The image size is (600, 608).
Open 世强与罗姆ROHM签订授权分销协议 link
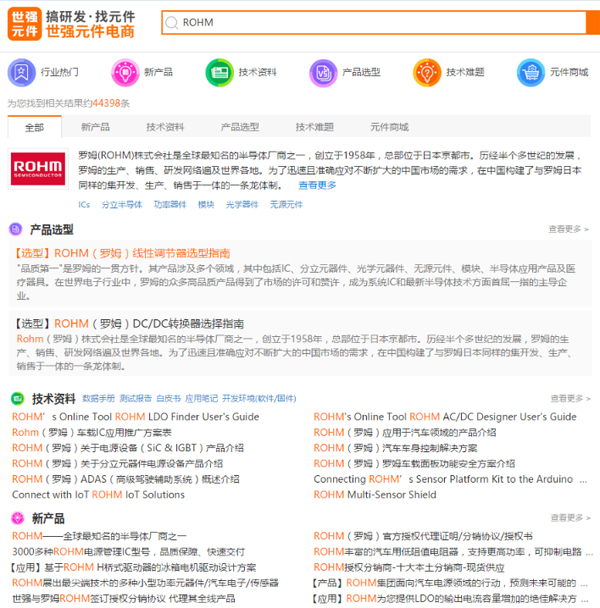[x=123, y=598]
